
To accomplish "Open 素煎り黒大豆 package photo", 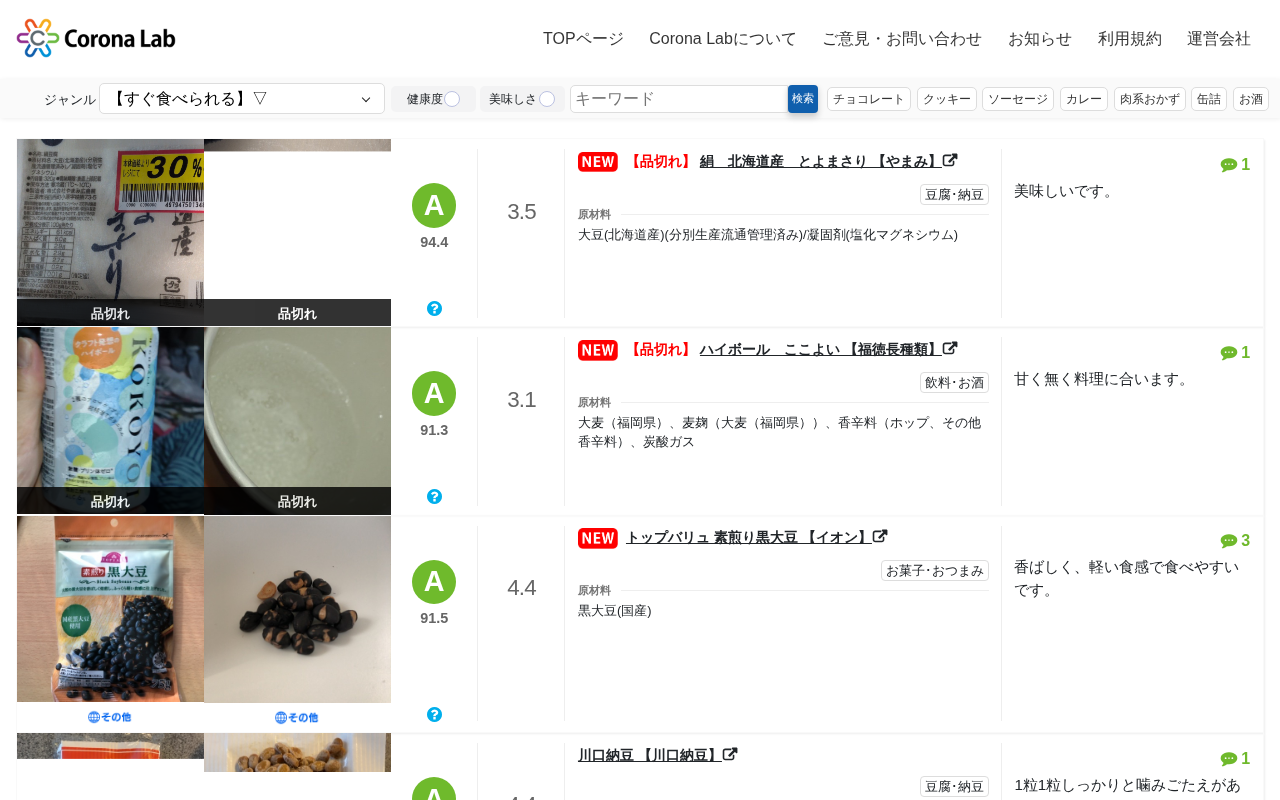I will tap(110, 609).
